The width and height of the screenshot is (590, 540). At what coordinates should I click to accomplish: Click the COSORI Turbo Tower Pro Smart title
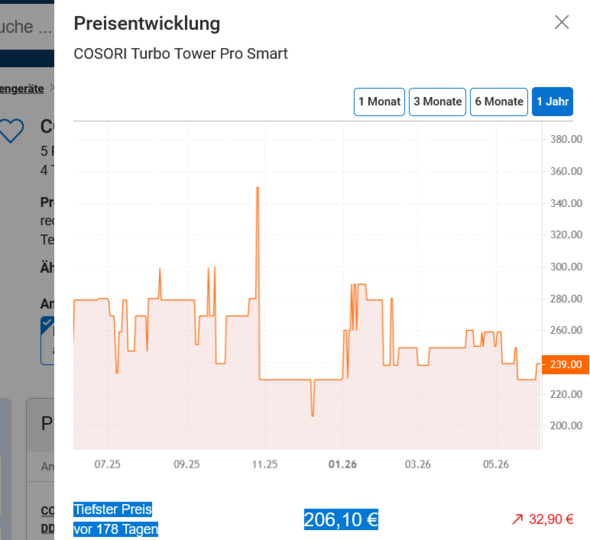[181, 54]
